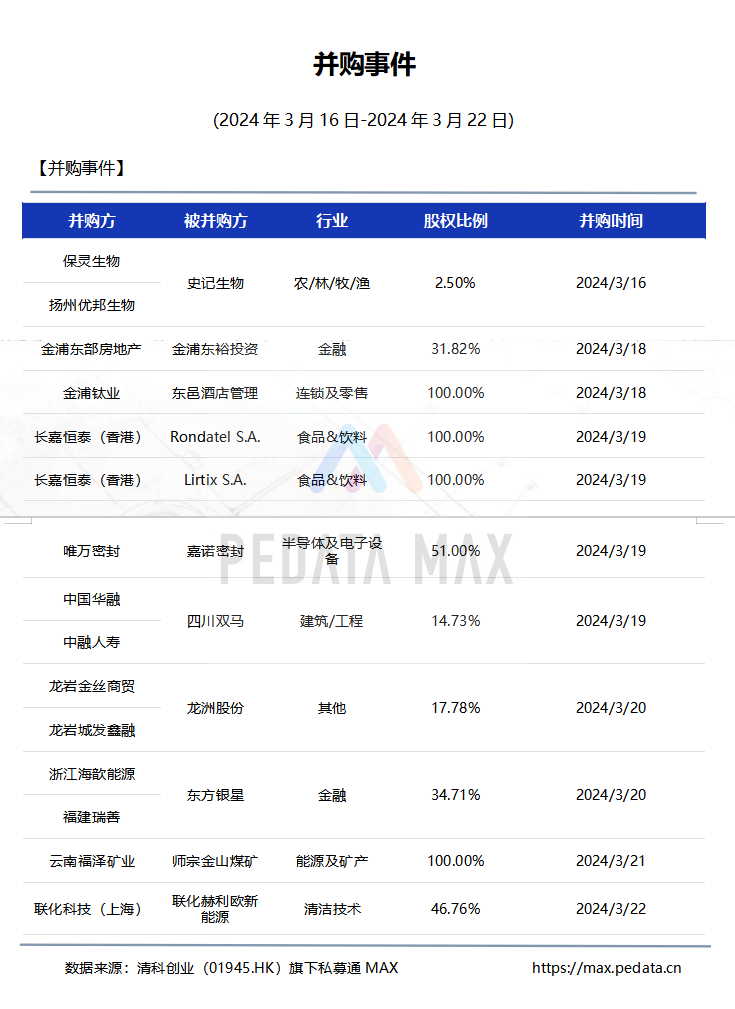Click the 14.73% equity cell
735x1009 pixels.
pyautogui.click(x=456, y=621)
